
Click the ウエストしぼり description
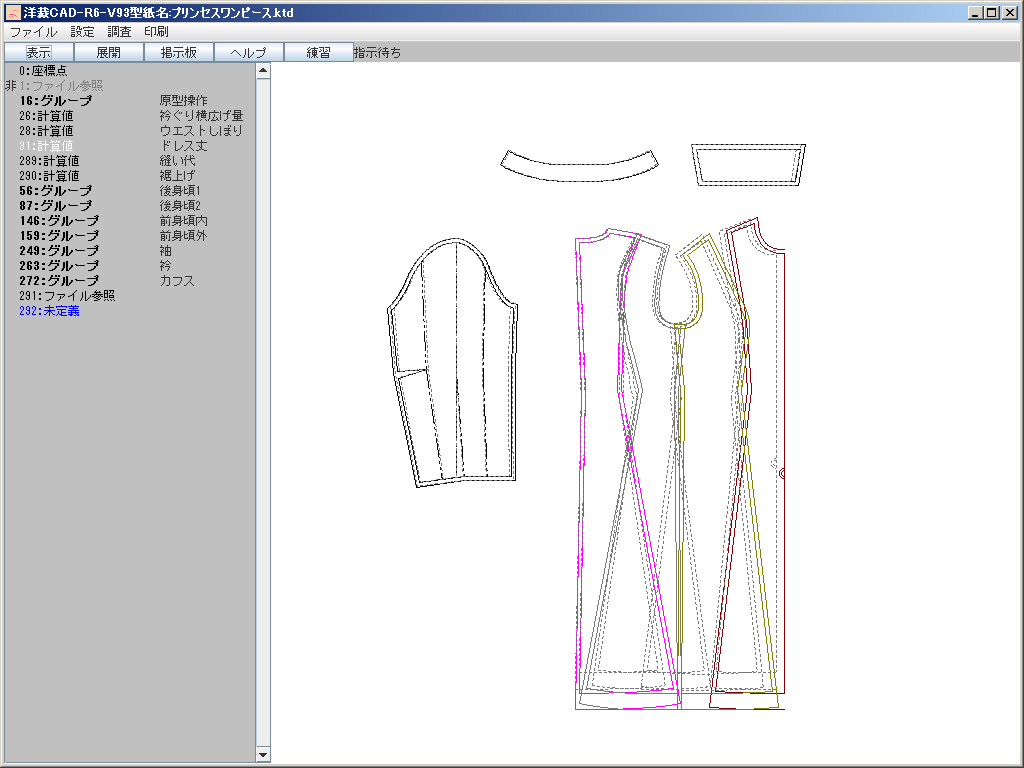point(201,131)
